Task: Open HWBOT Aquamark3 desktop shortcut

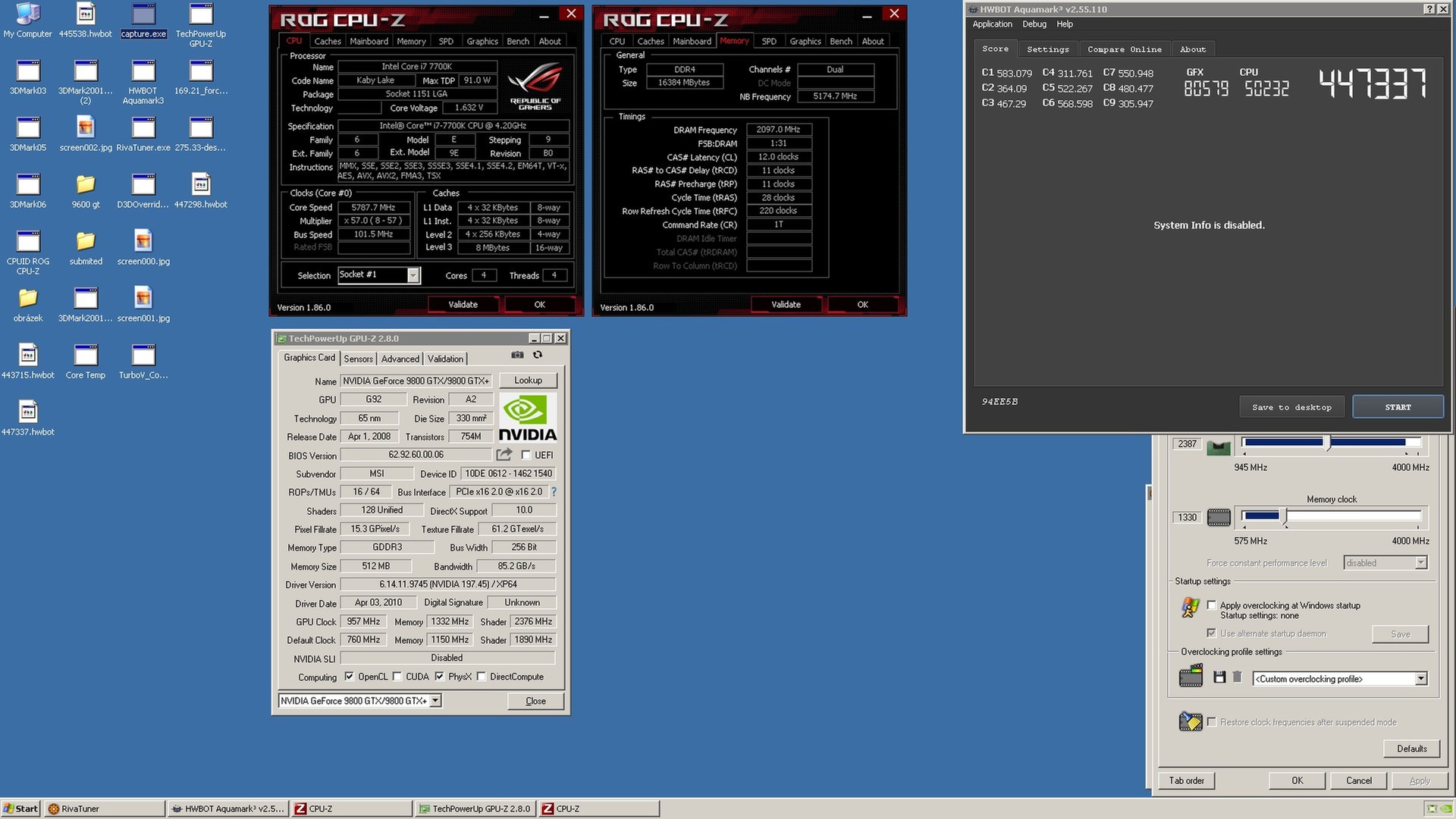Action: click(x=143, y=82)
